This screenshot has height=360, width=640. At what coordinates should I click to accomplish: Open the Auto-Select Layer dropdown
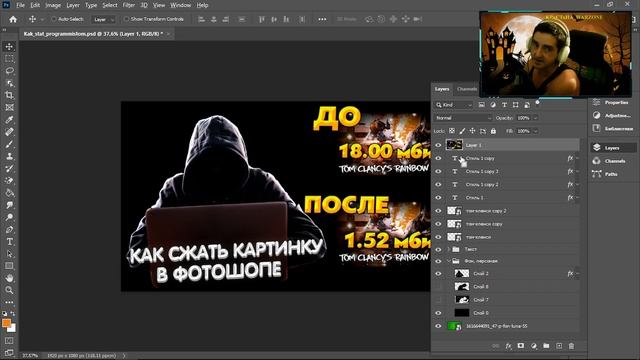pos(104,19)
